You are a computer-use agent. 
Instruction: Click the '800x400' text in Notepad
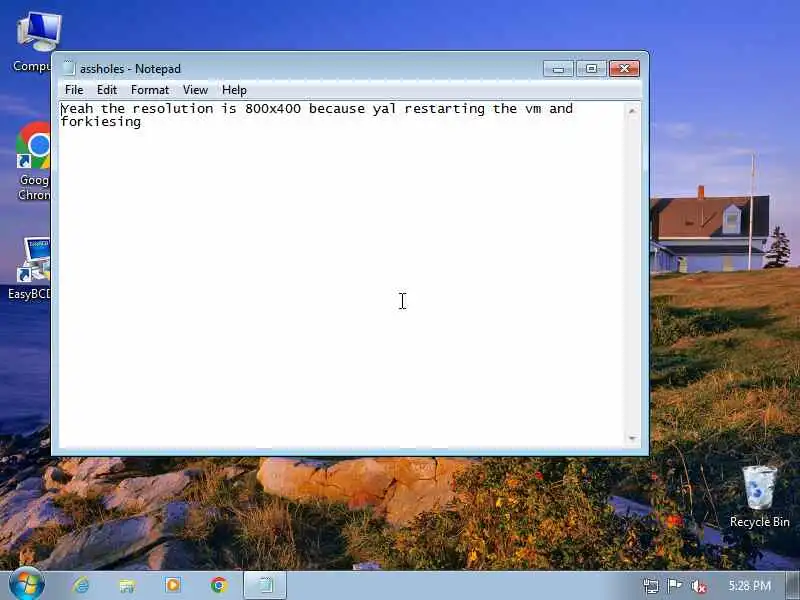tap(273, 109)
